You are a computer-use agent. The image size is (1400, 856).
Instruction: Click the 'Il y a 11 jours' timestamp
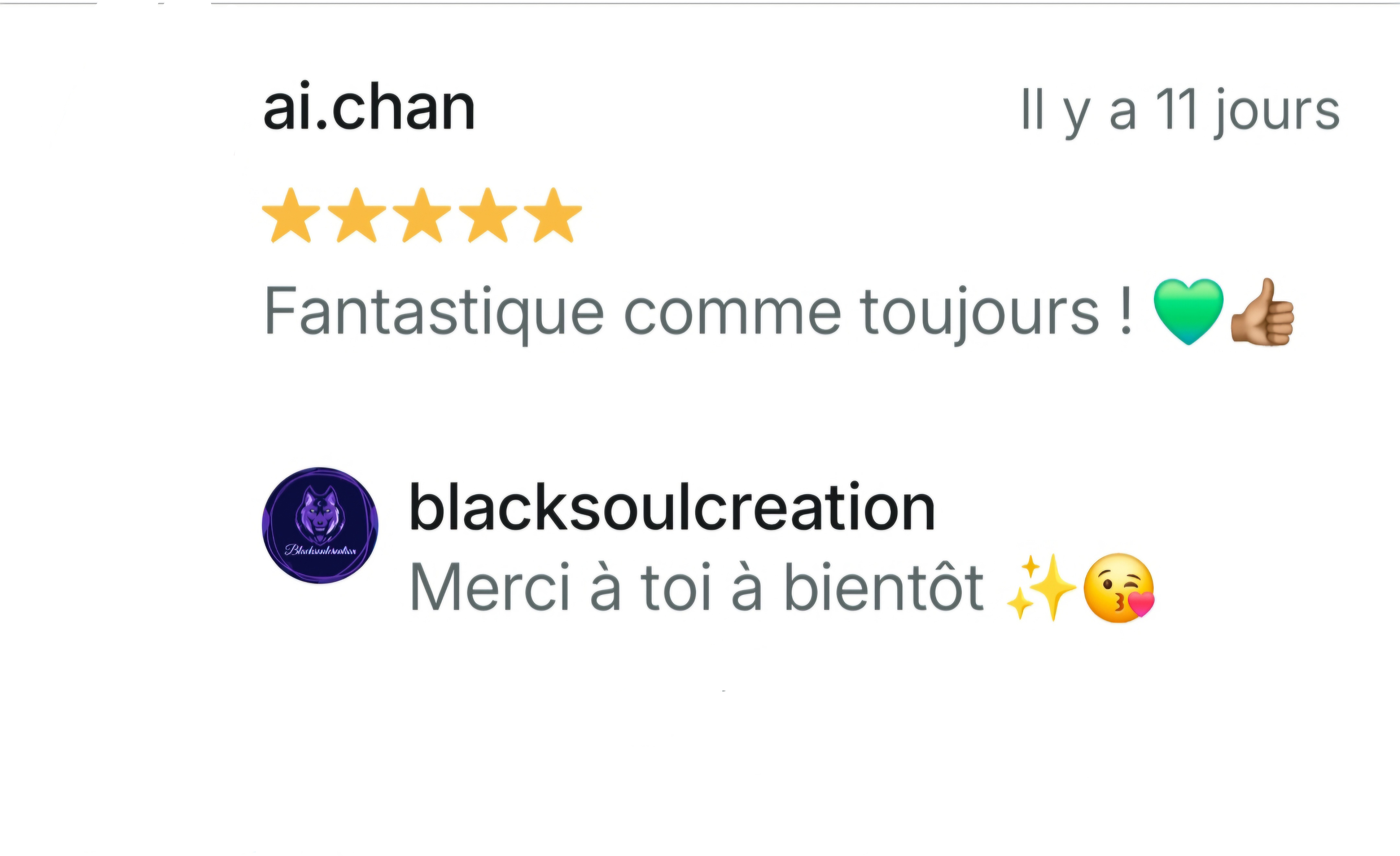point(1180,112)
